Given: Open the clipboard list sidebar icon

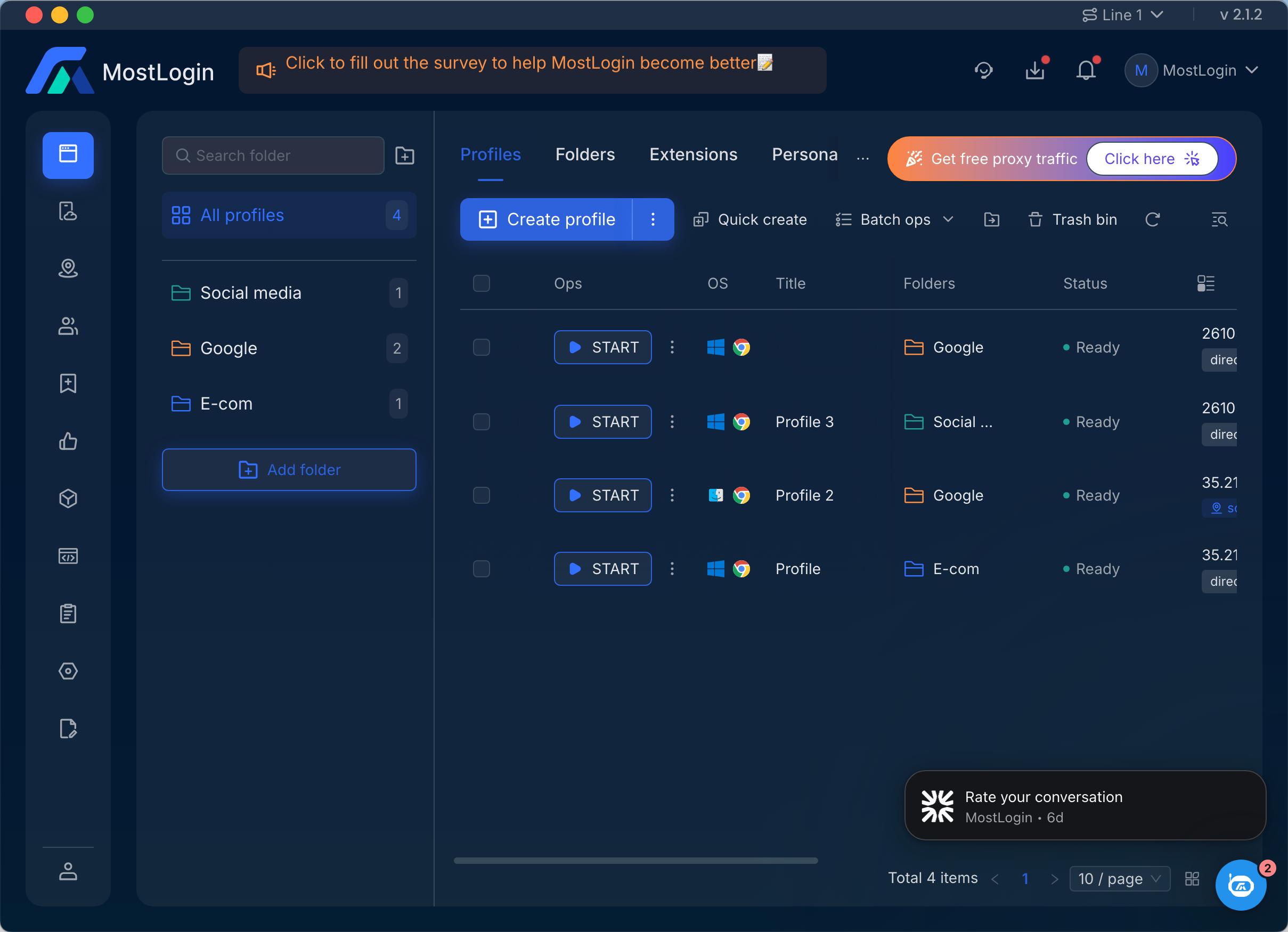Looking at the screenshot, I should [68, 614].
